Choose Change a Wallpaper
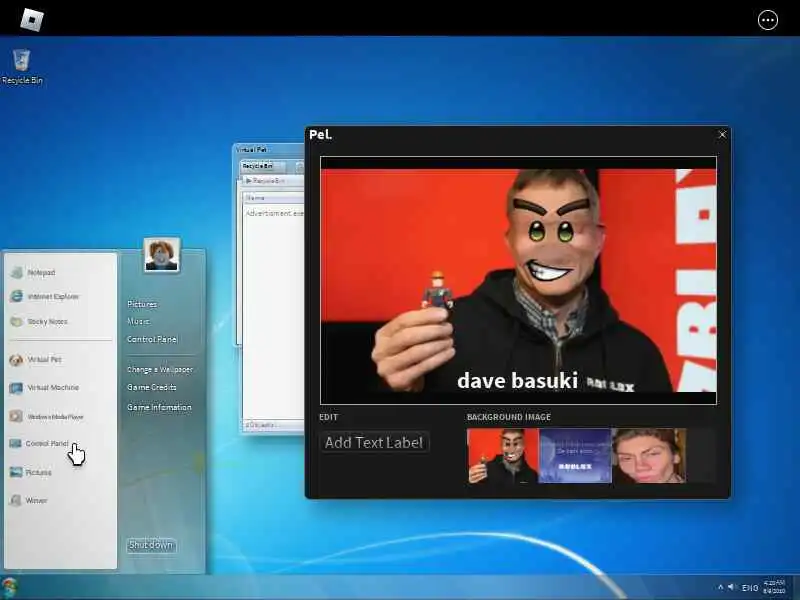800x600 pixels. (x=160, y=369)
